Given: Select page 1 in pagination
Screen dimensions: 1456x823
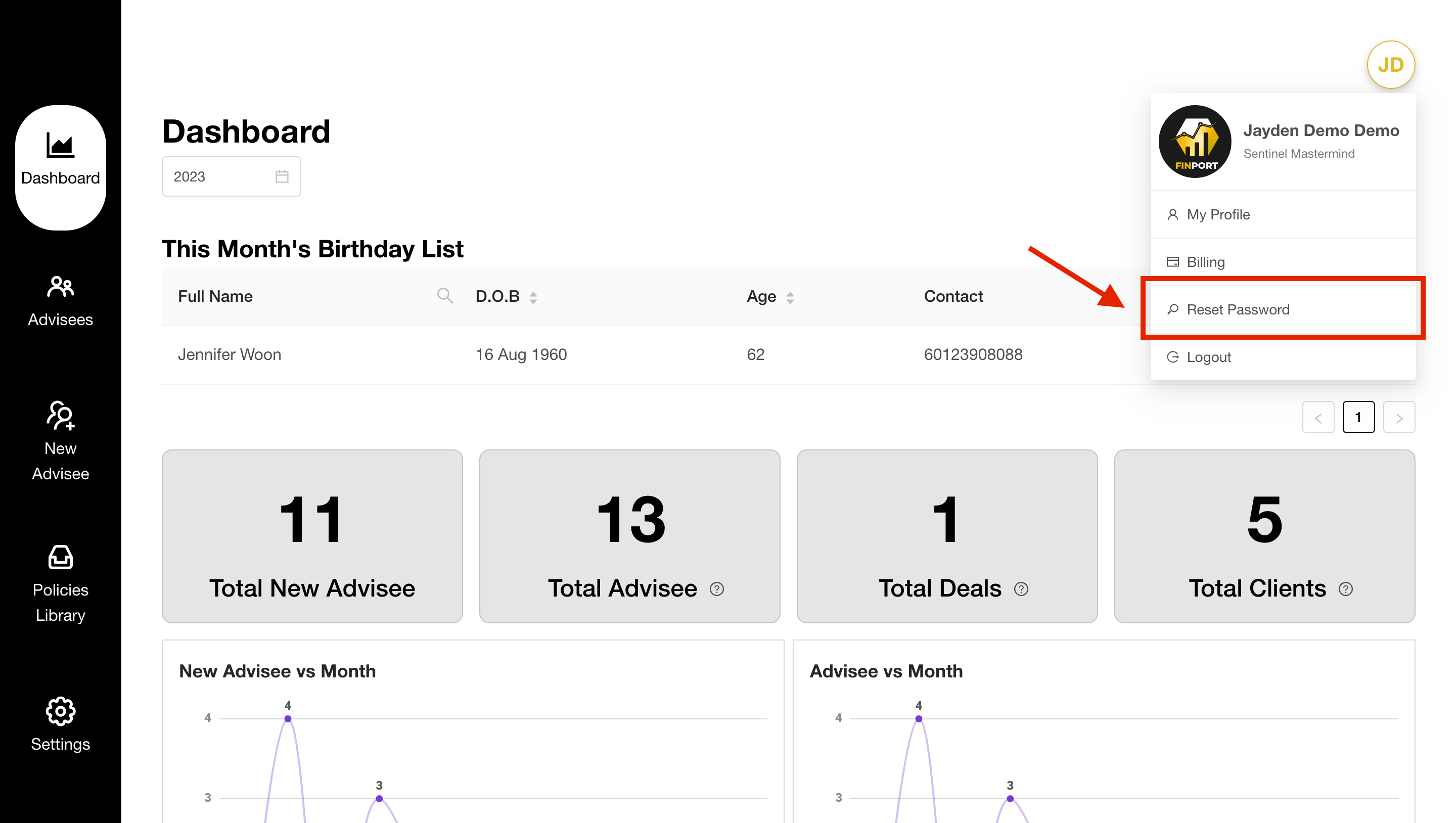Looking at the screenshot, I should coord(1358,417).
